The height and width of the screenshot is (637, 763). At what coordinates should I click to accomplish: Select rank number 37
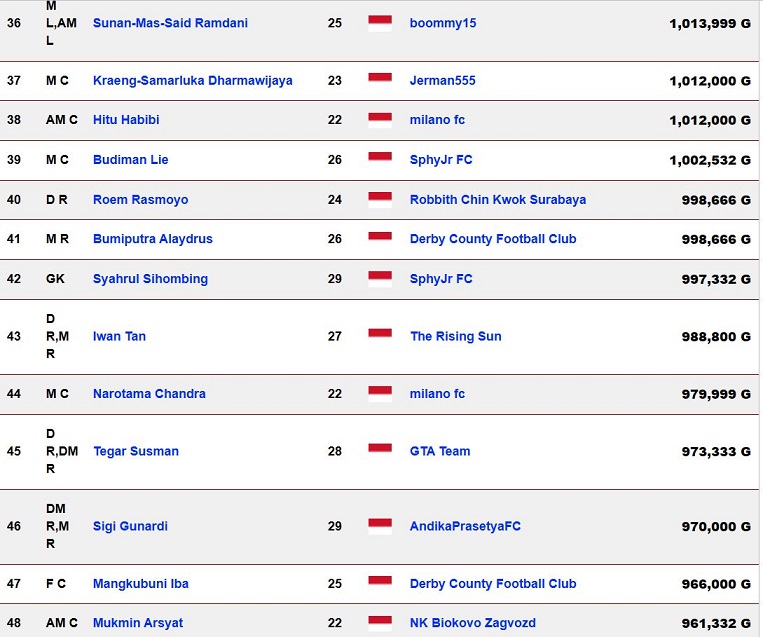(x=14, y=80)
